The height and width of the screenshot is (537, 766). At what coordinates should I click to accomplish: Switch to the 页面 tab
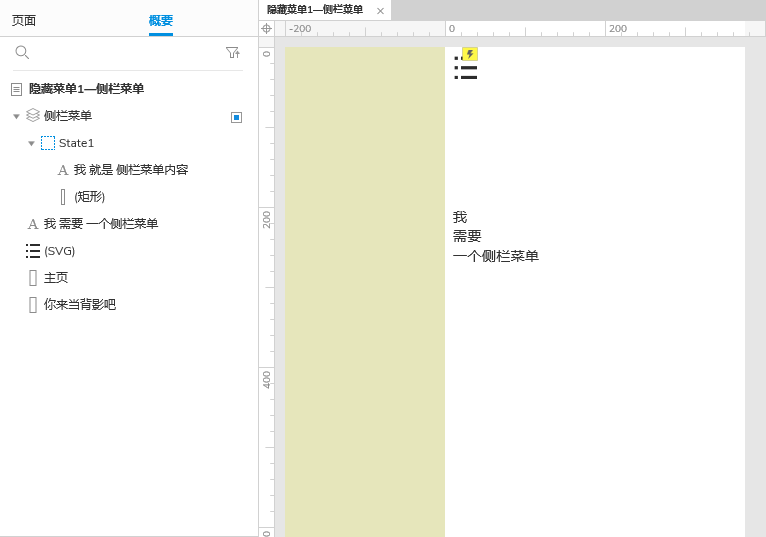[24, 21]
